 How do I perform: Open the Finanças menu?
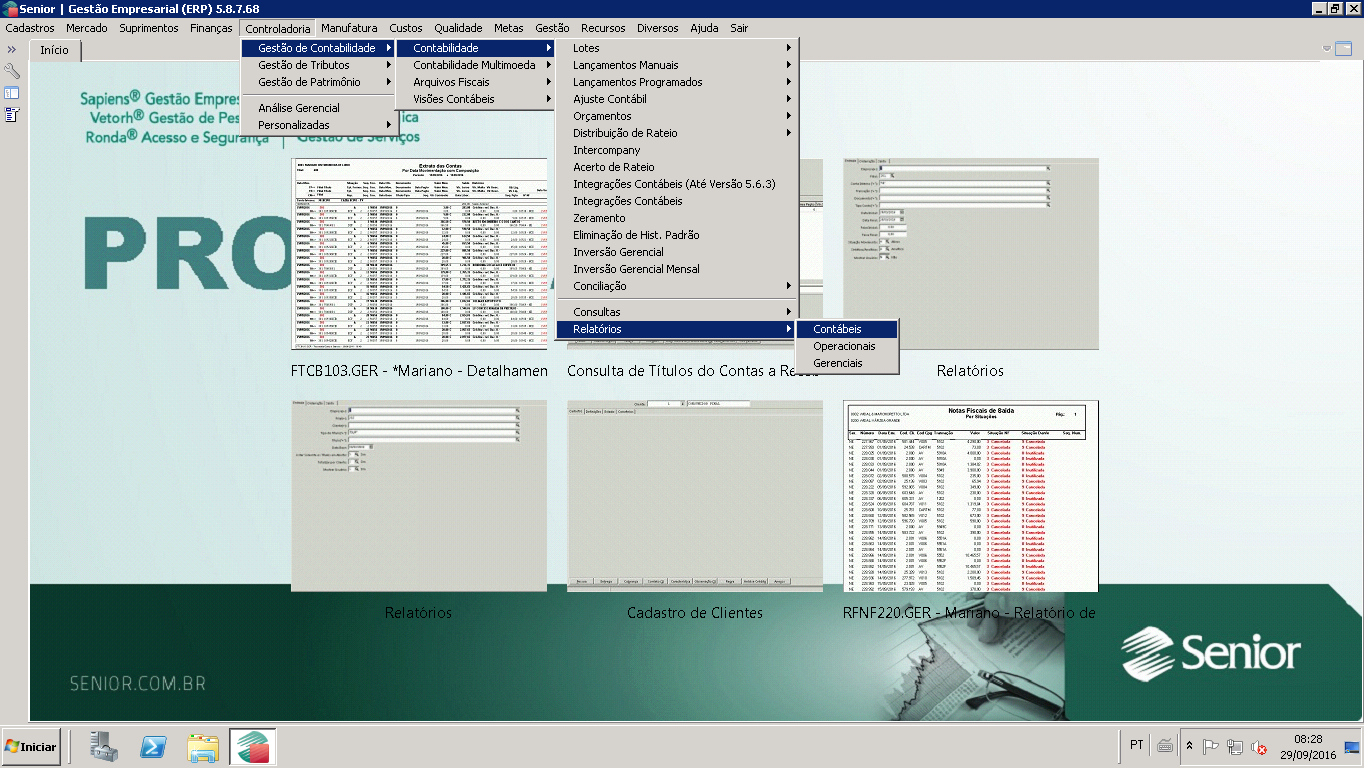coord(211,28)
